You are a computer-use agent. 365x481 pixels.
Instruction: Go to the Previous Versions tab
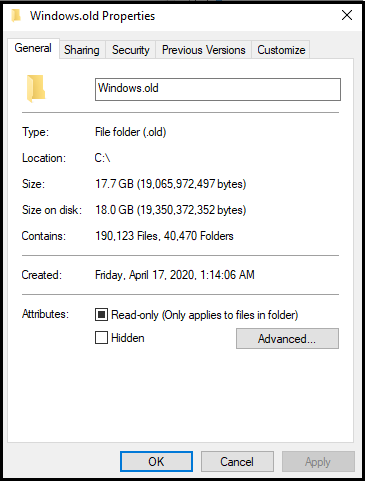point(204,50)
